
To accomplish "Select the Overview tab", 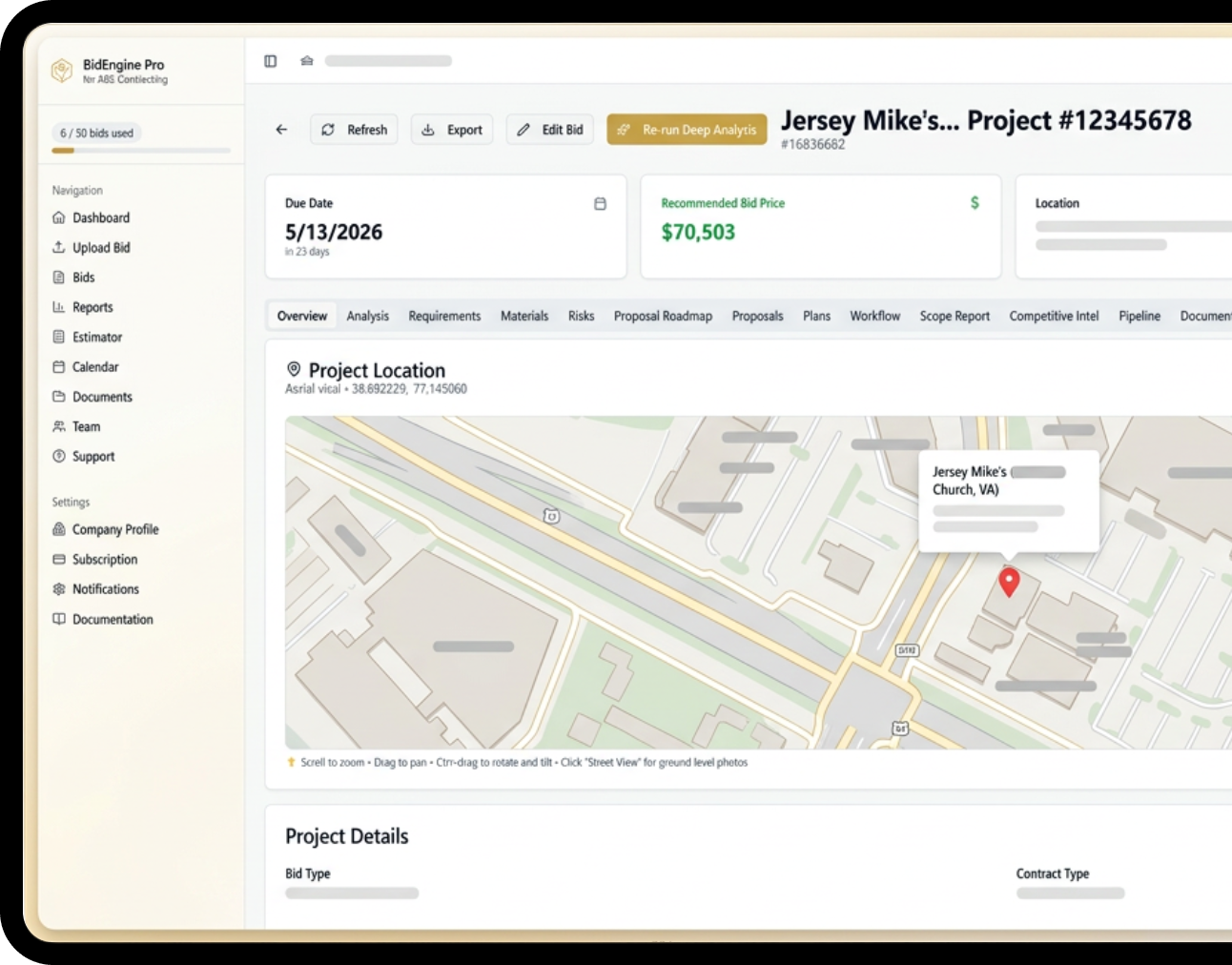I will coord(302,316).
